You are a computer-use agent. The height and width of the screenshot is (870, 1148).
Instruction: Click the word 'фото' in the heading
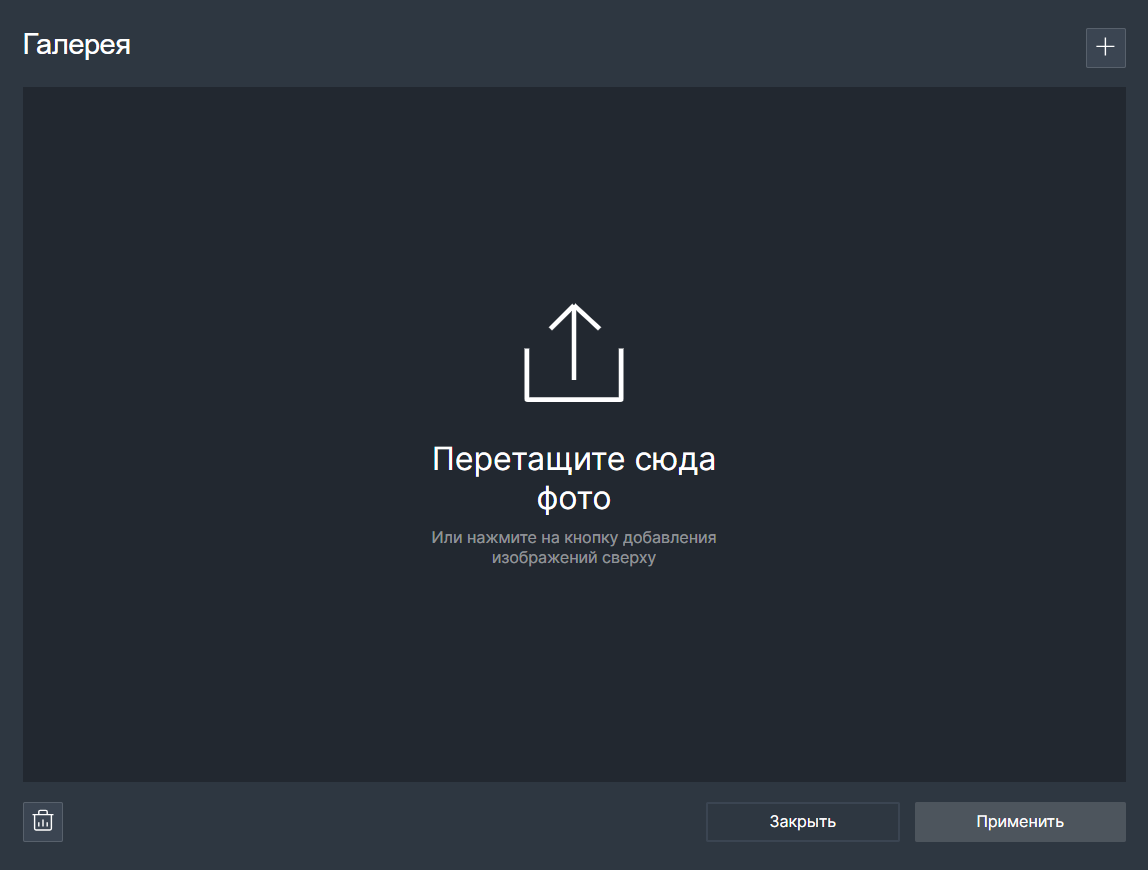[x=574, y=498]
